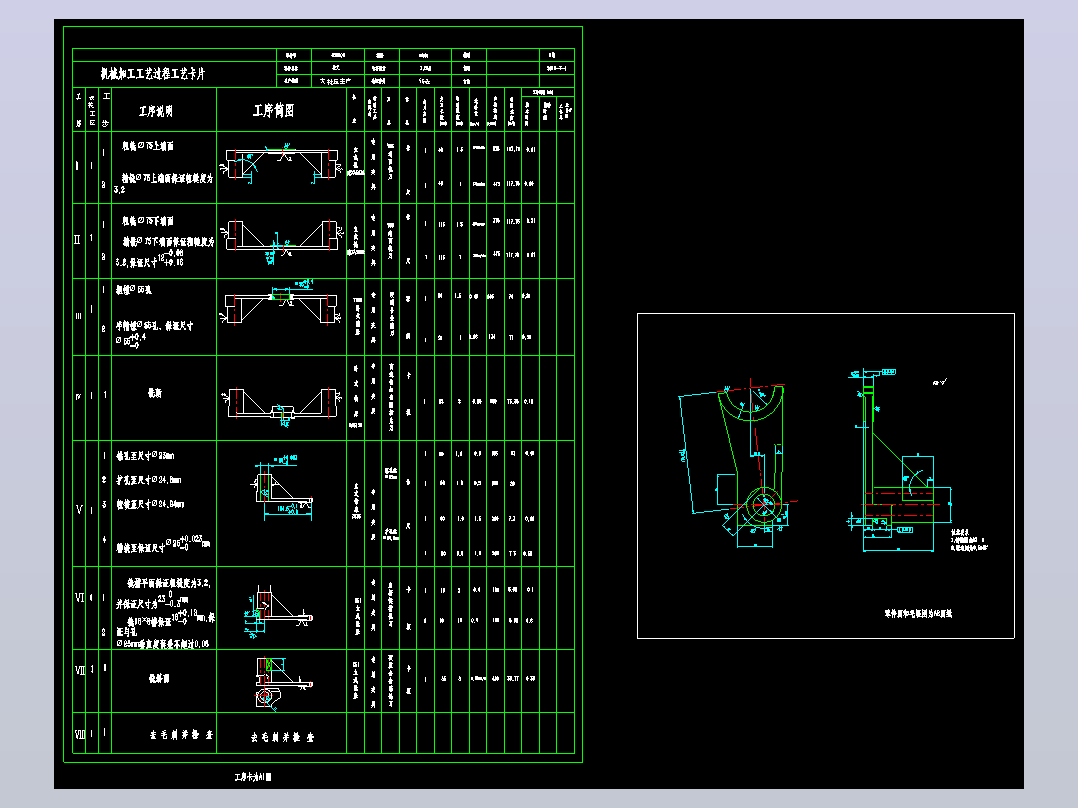Click the 去毛刺并检查 text in sketch column
The width and height of the screenshot is (1078, 808).
(x=282, y=737)
